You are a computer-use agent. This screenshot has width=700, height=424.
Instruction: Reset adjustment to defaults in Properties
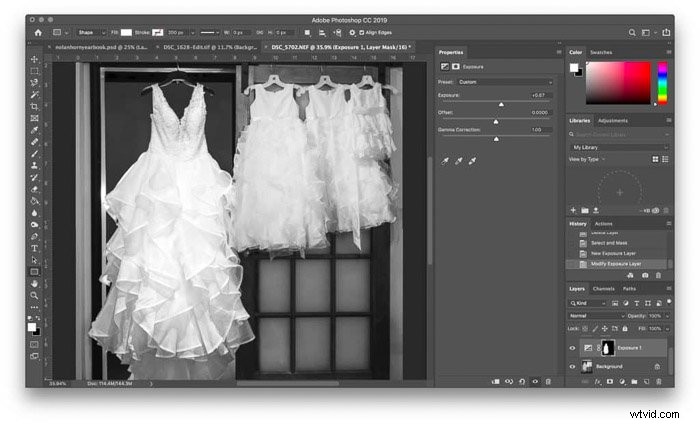click(x=522, y=382)
